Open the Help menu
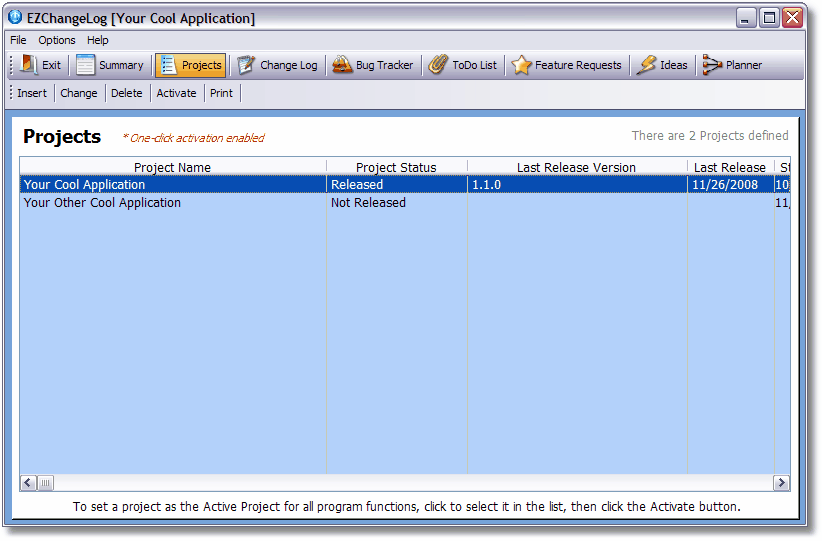Viewport: 822px width, 541px height. pos(98,40)
